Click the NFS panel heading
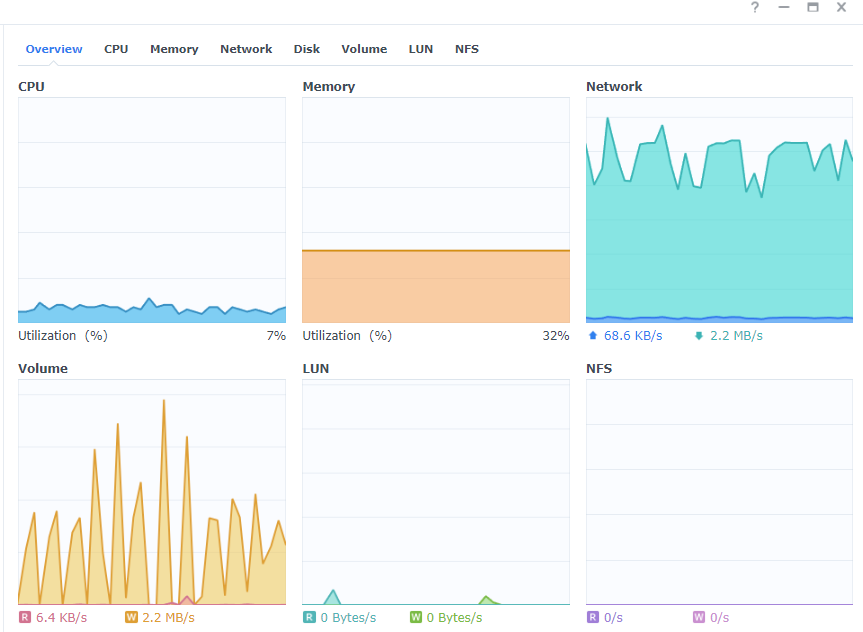 click(x=599, y=369)
